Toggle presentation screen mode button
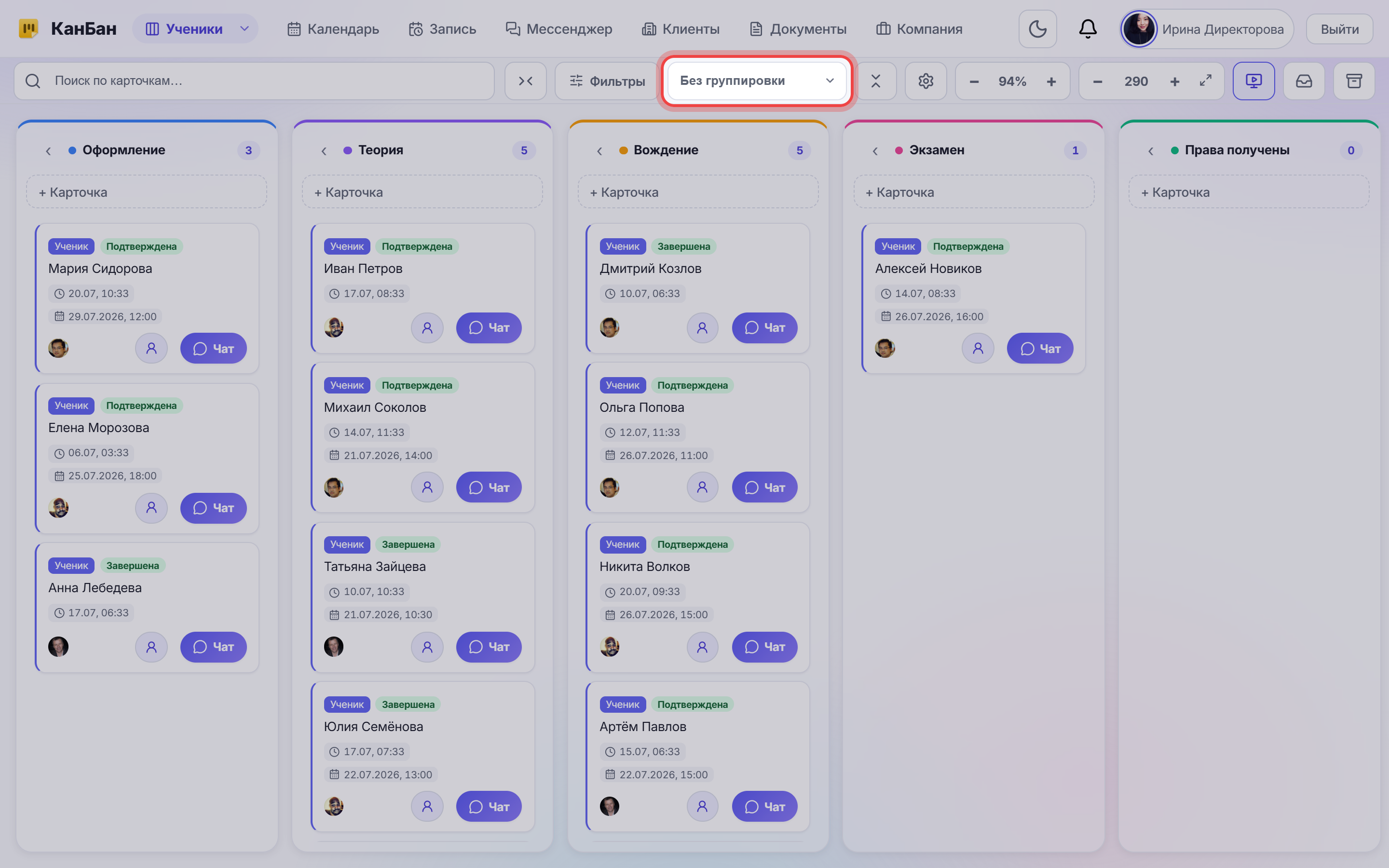 coord(1253,81)
